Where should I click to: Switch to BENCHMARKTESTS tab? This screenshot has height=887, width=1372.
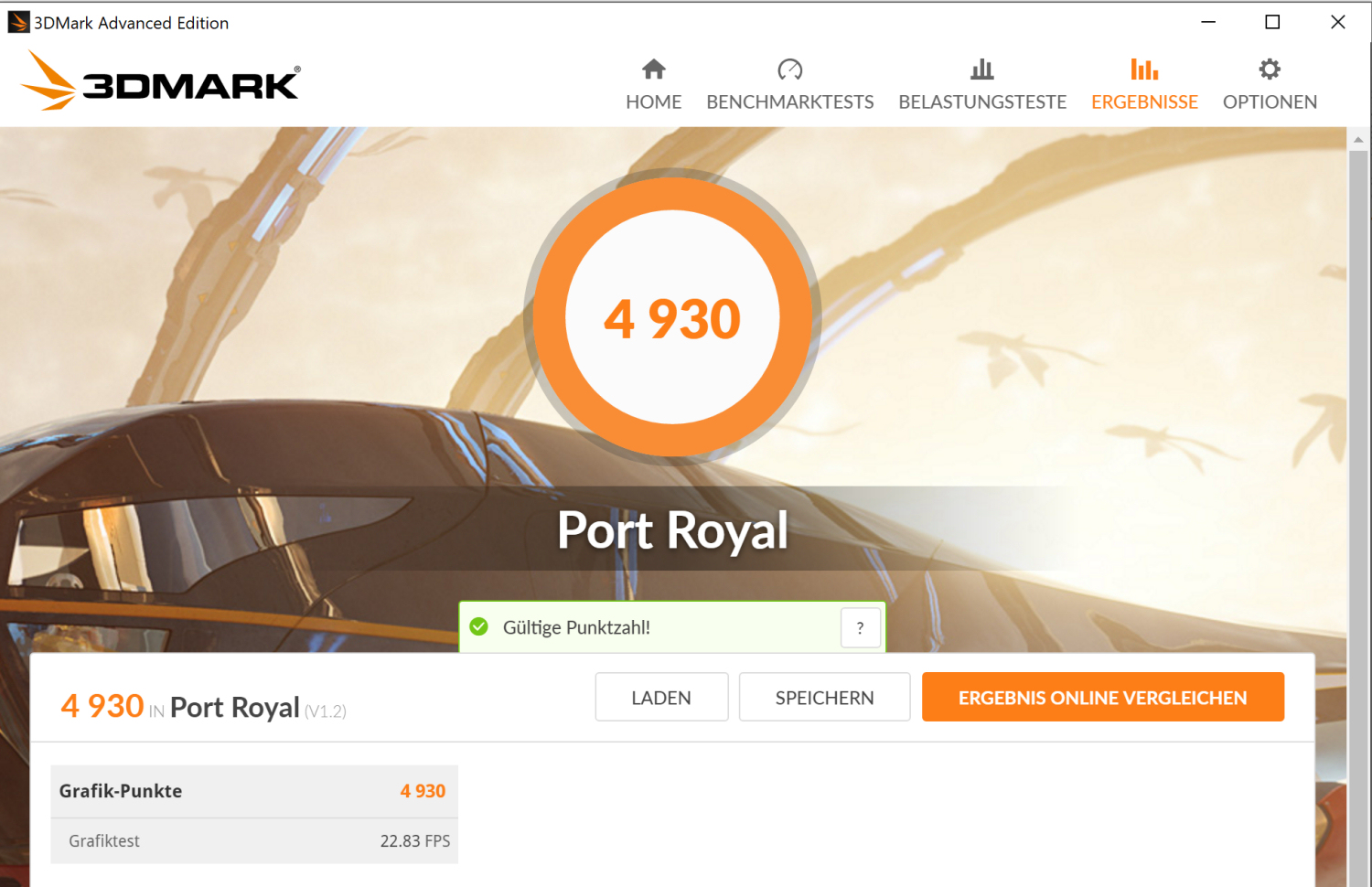pyautogui.click(x=790, y=102)
